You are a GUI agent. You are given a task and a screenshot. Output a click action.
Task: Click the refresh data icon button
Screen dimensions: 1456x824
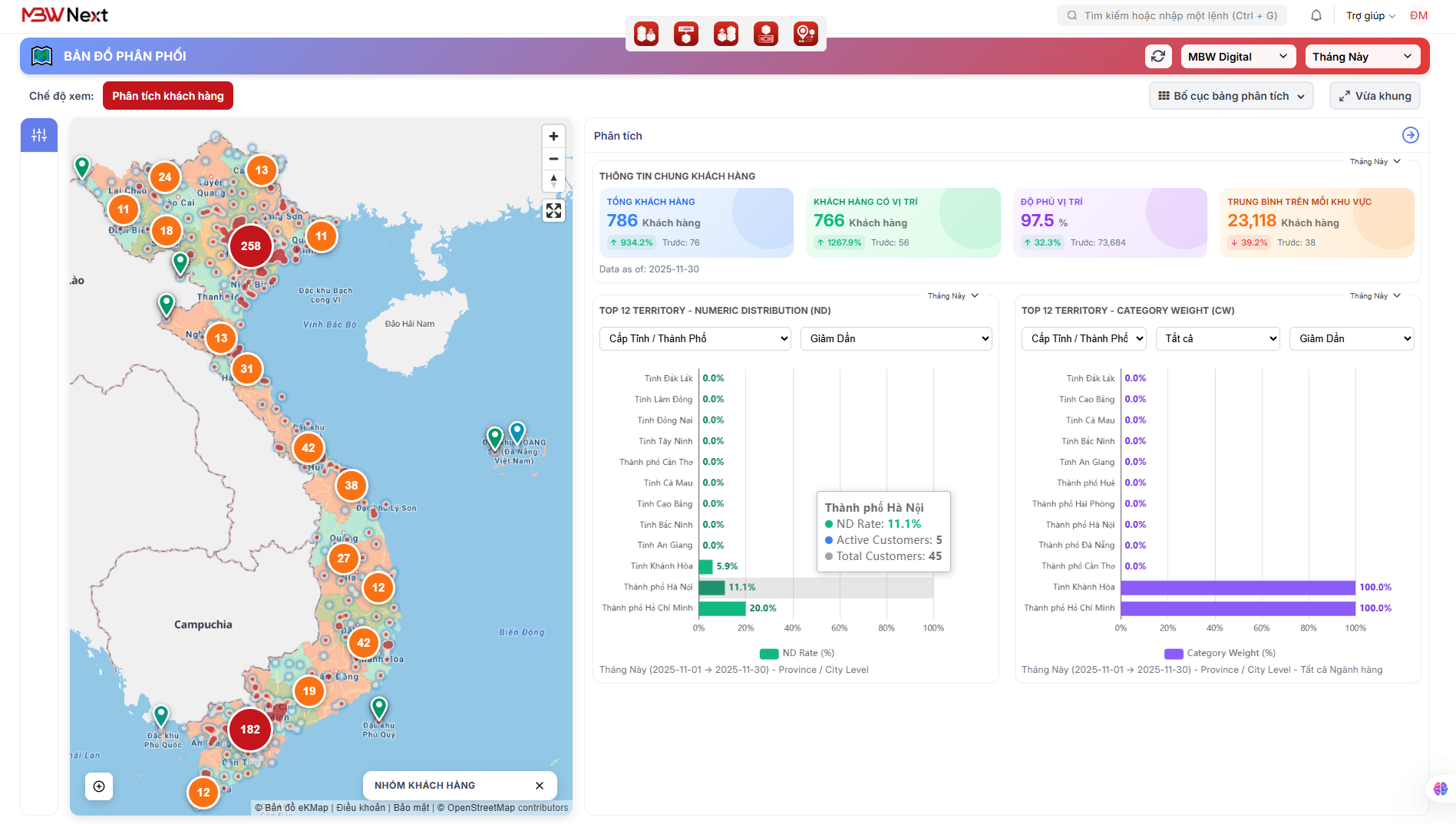tap(1158, 56)
